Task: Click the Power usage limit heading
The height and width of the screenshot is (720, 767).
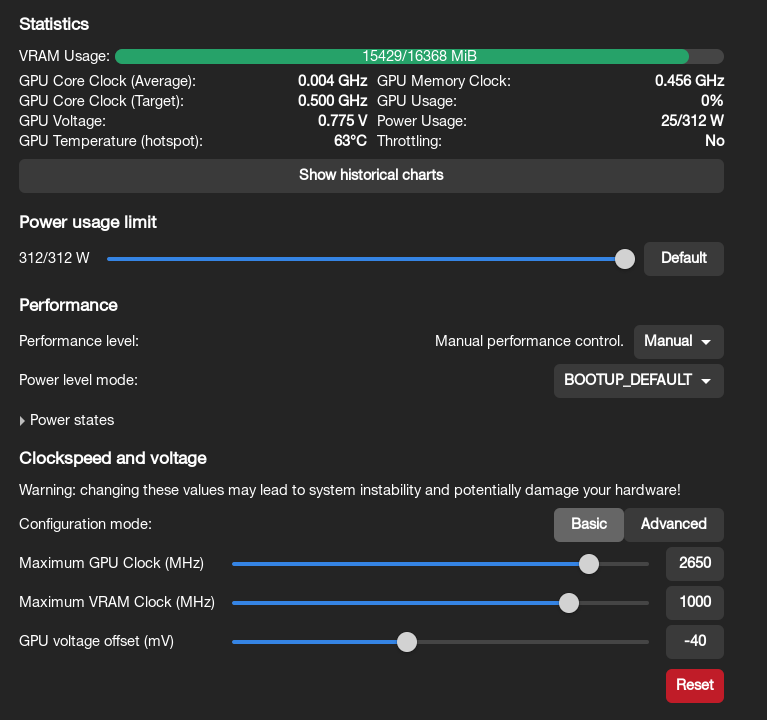Action: [88, 222]
